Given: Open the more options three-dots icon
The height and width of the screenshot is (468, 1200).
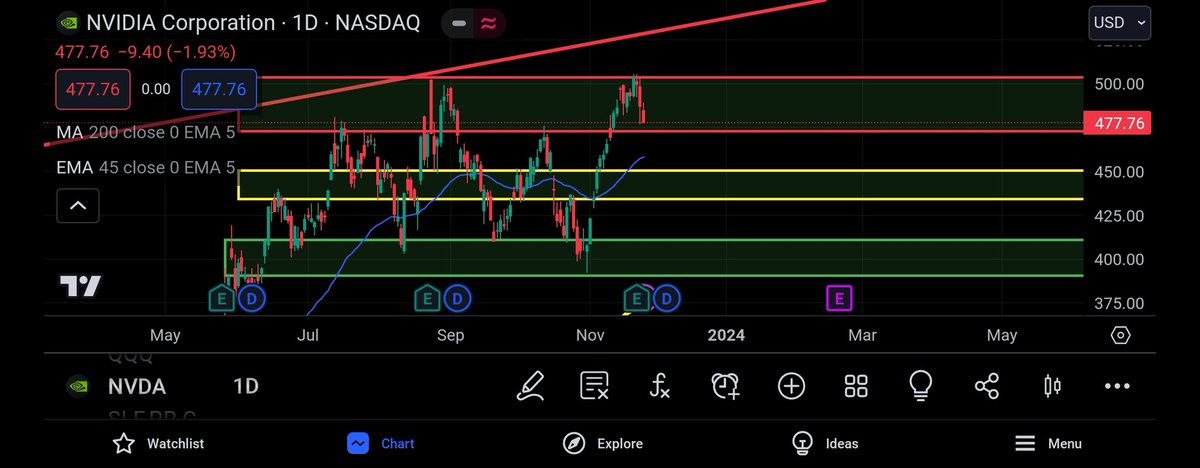Looking at the screenshot, I should coord(1116,386).
